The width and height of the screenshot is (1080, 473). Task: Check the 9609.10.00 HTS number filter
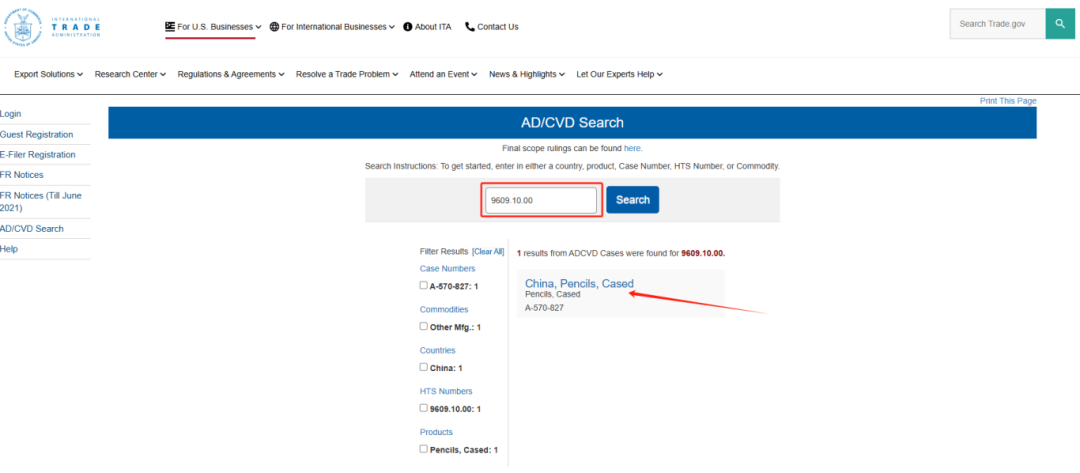[424, 408]
